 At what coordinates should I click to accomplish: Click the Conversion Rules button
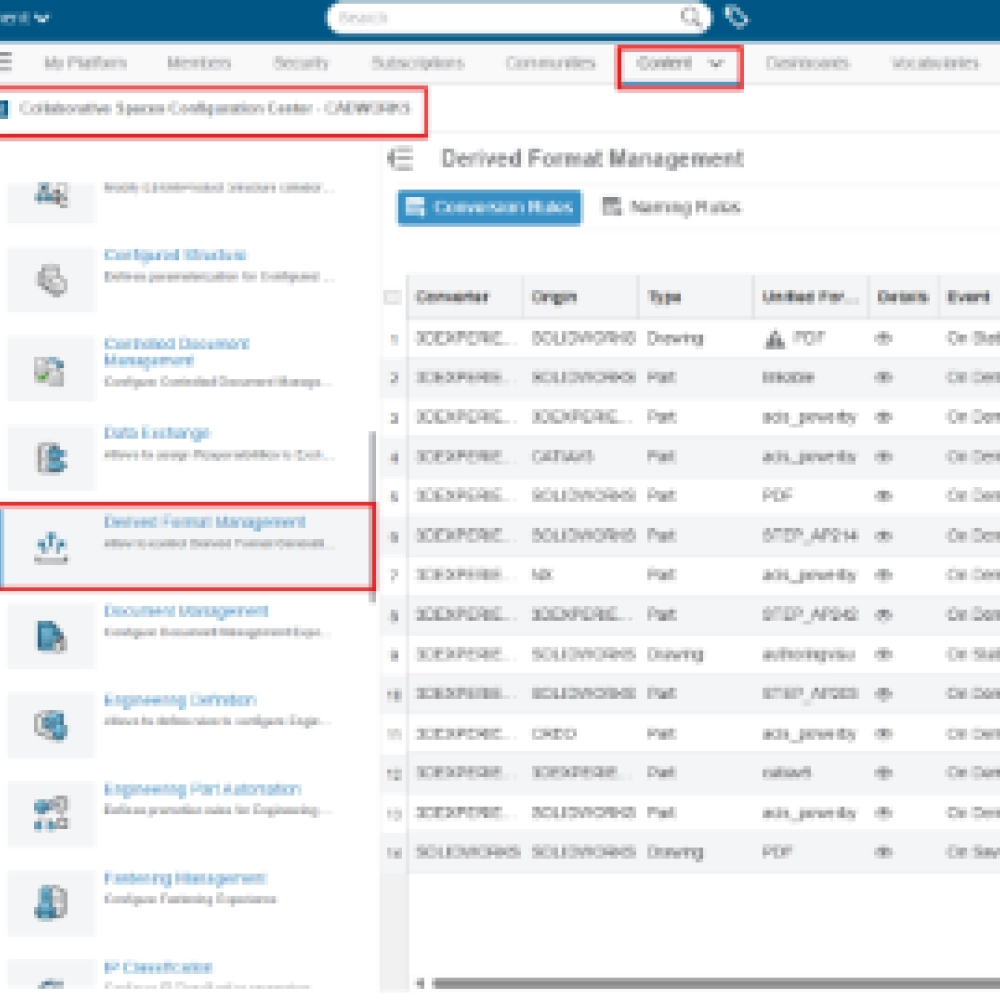489,207
